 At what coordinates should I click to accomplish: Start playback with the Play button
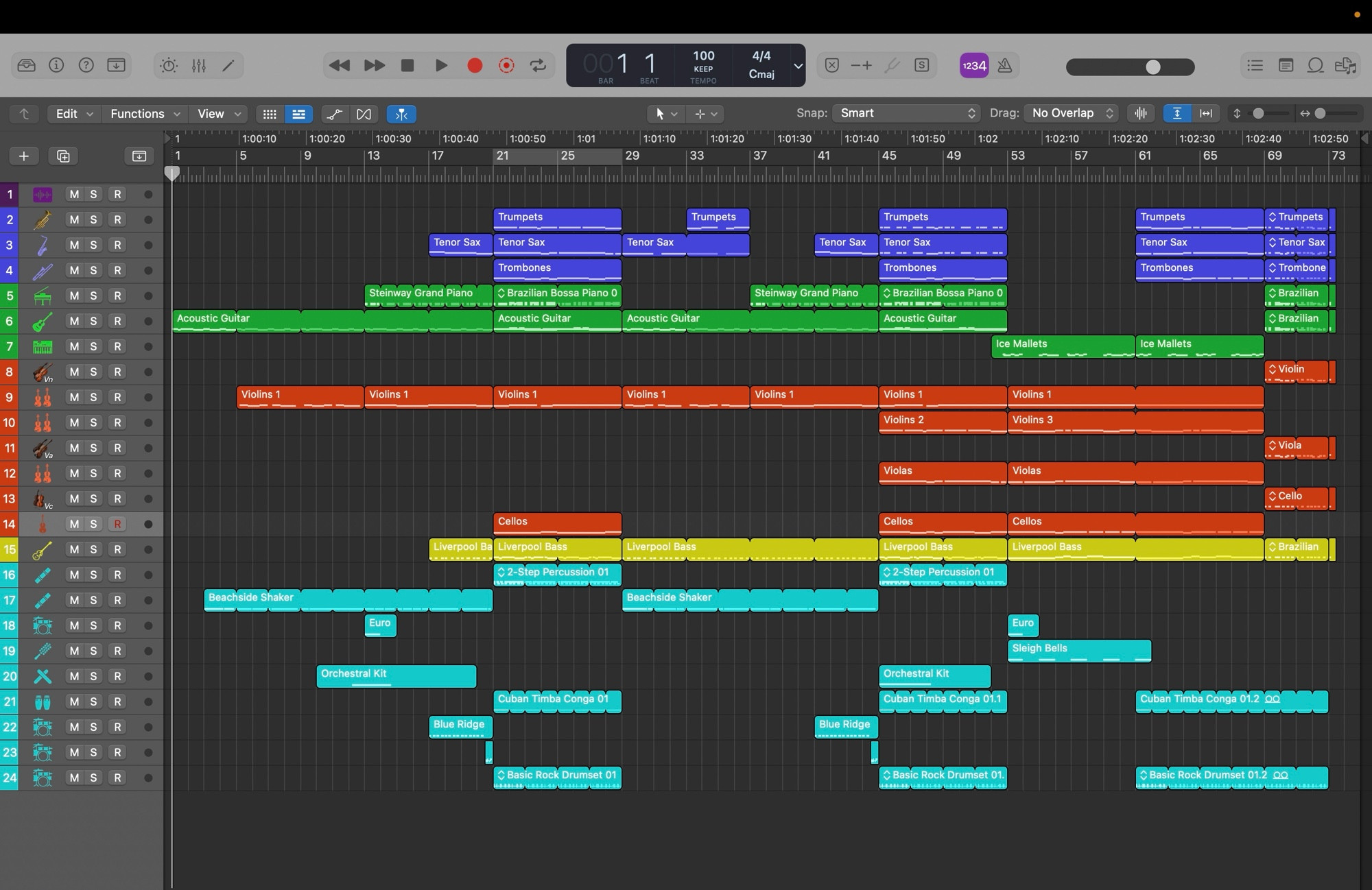click(x=441, y=65)
